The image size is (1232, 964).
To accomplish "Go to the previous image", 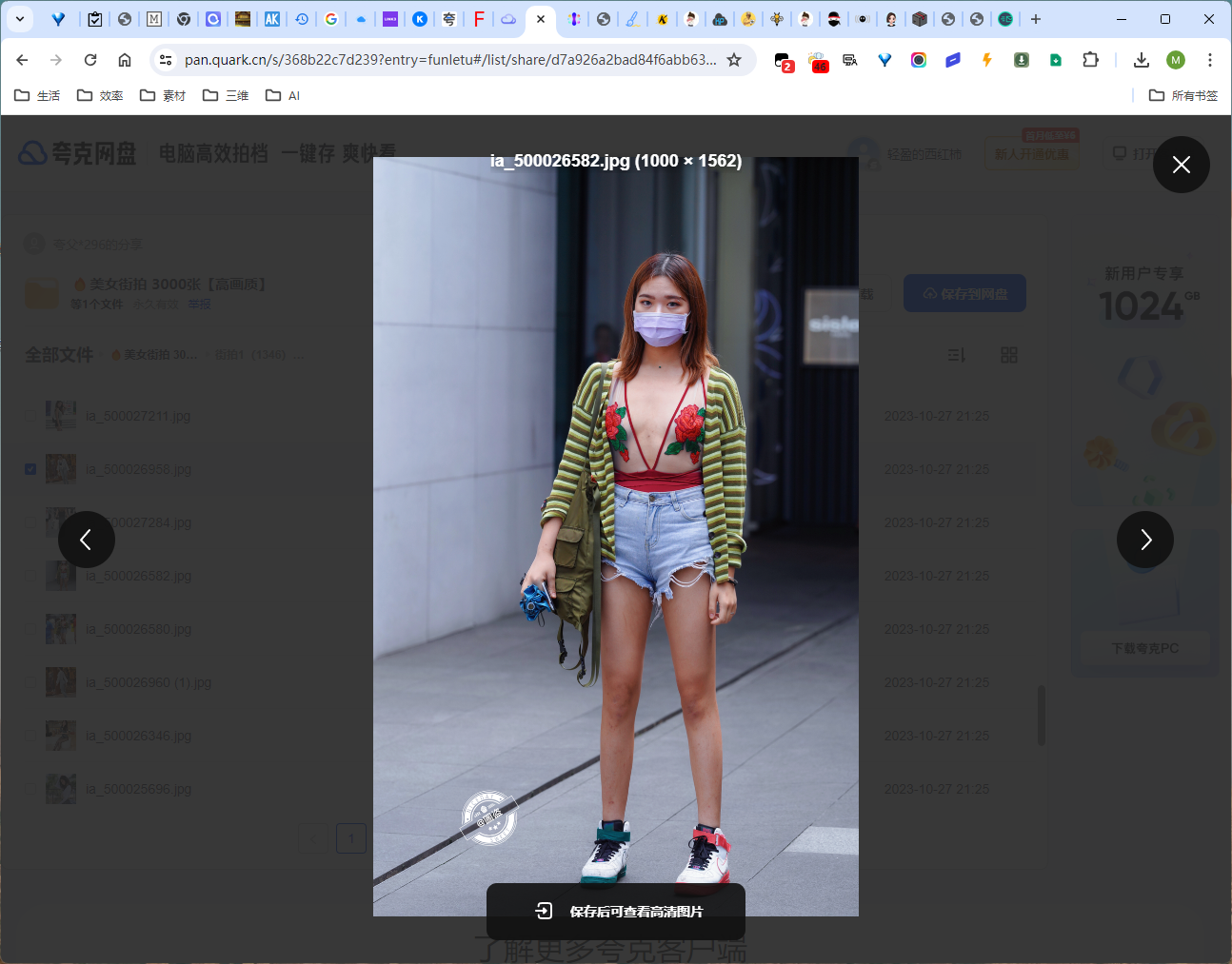I will pos(87,540).
